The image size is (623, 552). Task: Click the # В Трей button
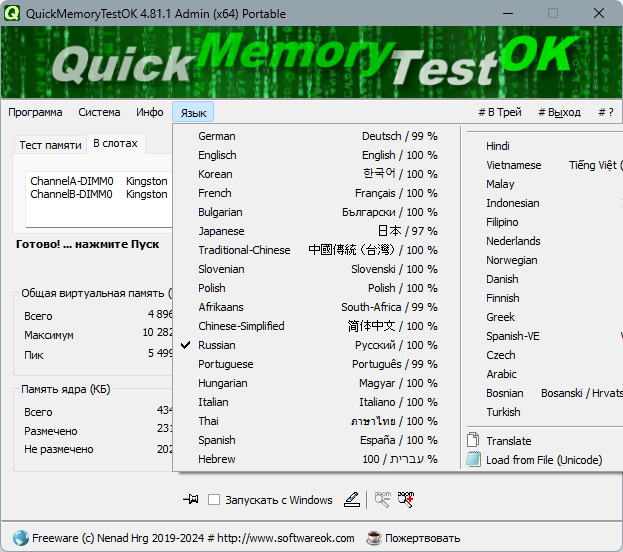[500, 112]
